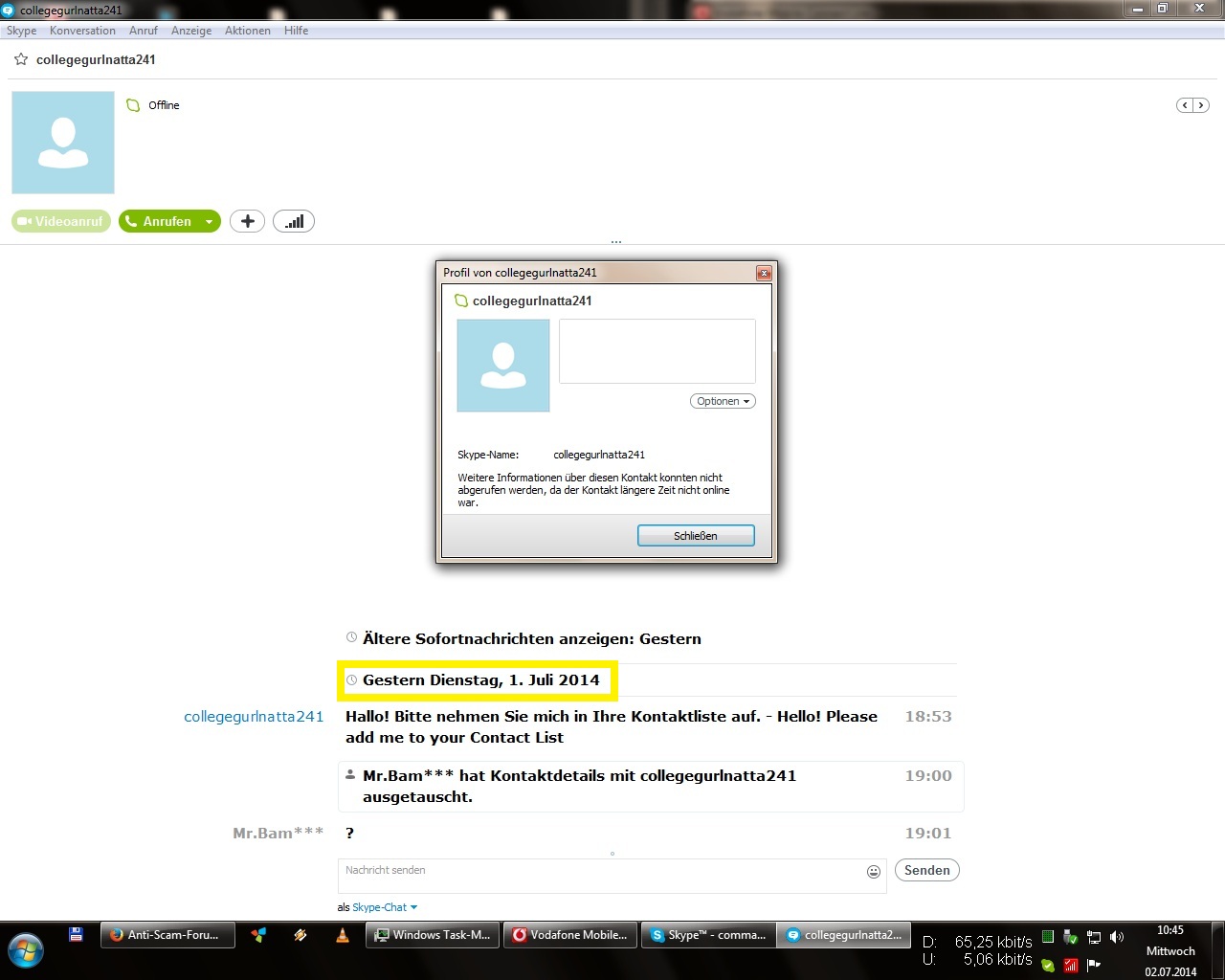Open the call quality signal bars
1225x980 pixels.
(x=294, y=221)
